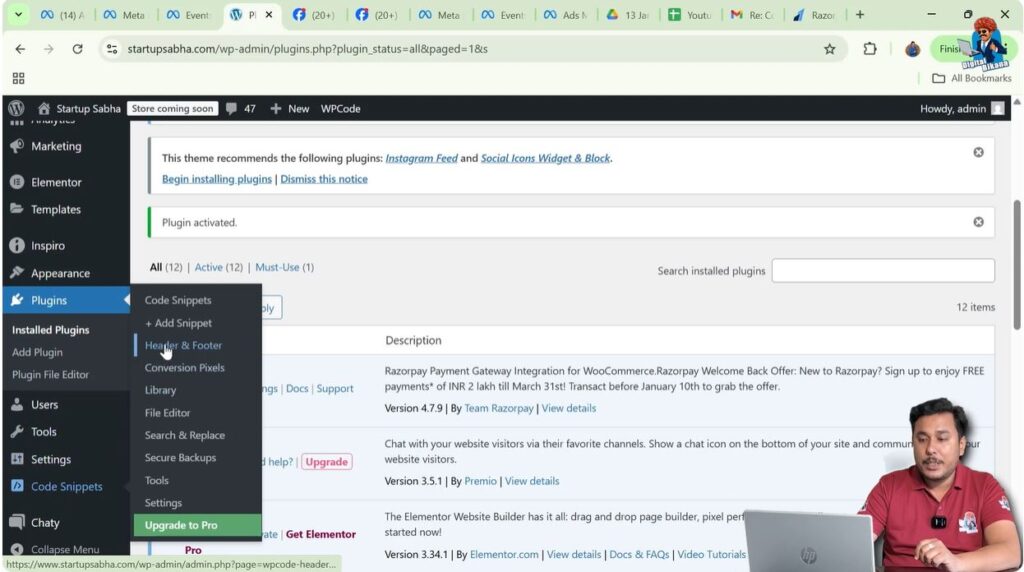Switch to the Gmail Re: tab

tap(752, 14)
